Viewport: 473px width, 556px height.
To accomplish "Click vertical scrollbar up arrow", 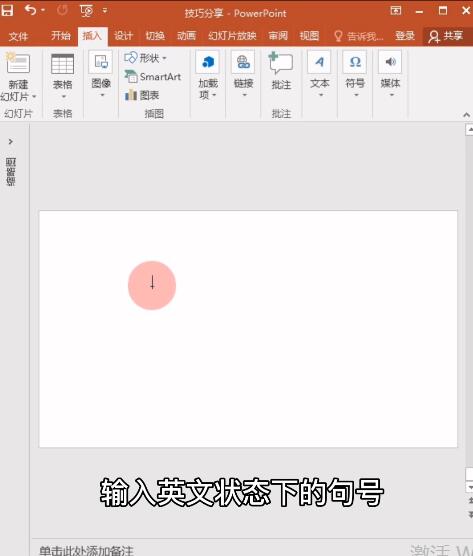I will click(469, 130).
